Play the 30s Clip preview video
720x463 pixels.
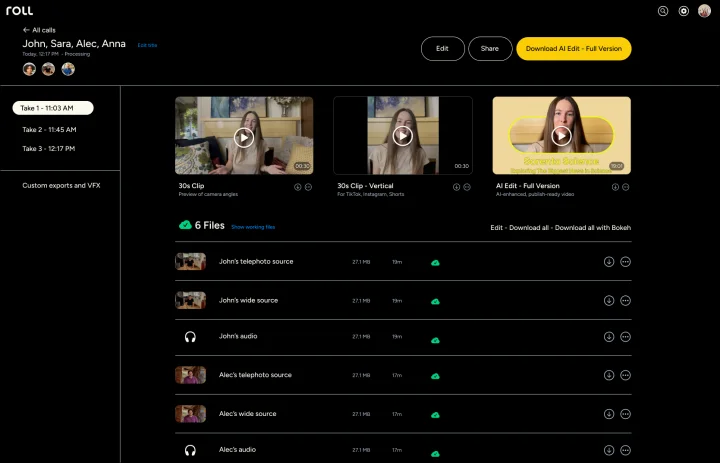coord(244,137)
